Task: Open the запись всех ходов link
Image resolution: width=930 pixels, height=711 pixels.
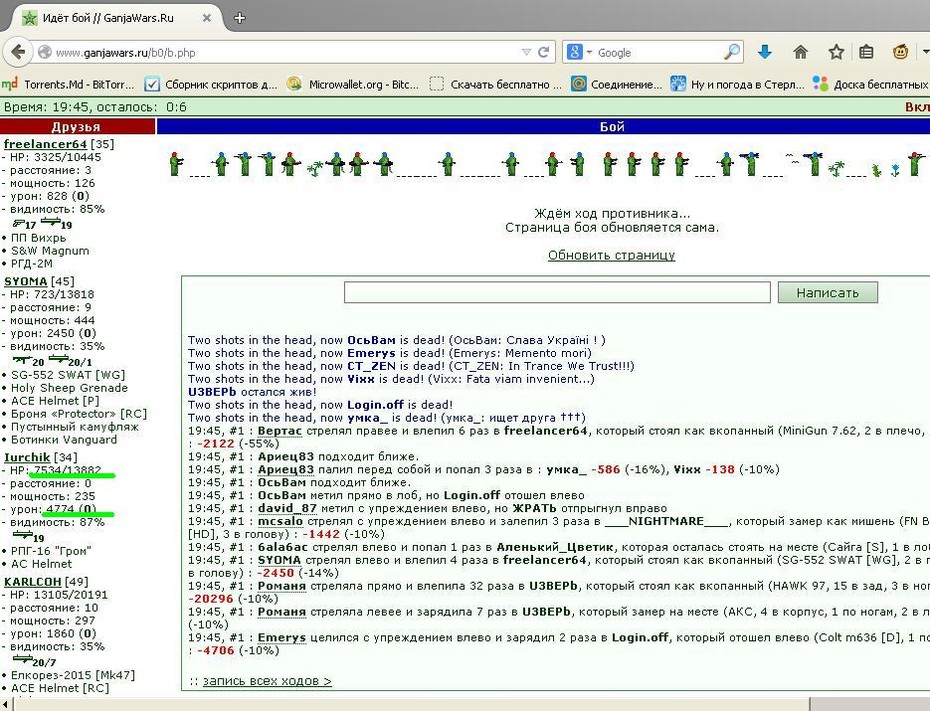Action: pyautogui.click(x=267, y=681)
